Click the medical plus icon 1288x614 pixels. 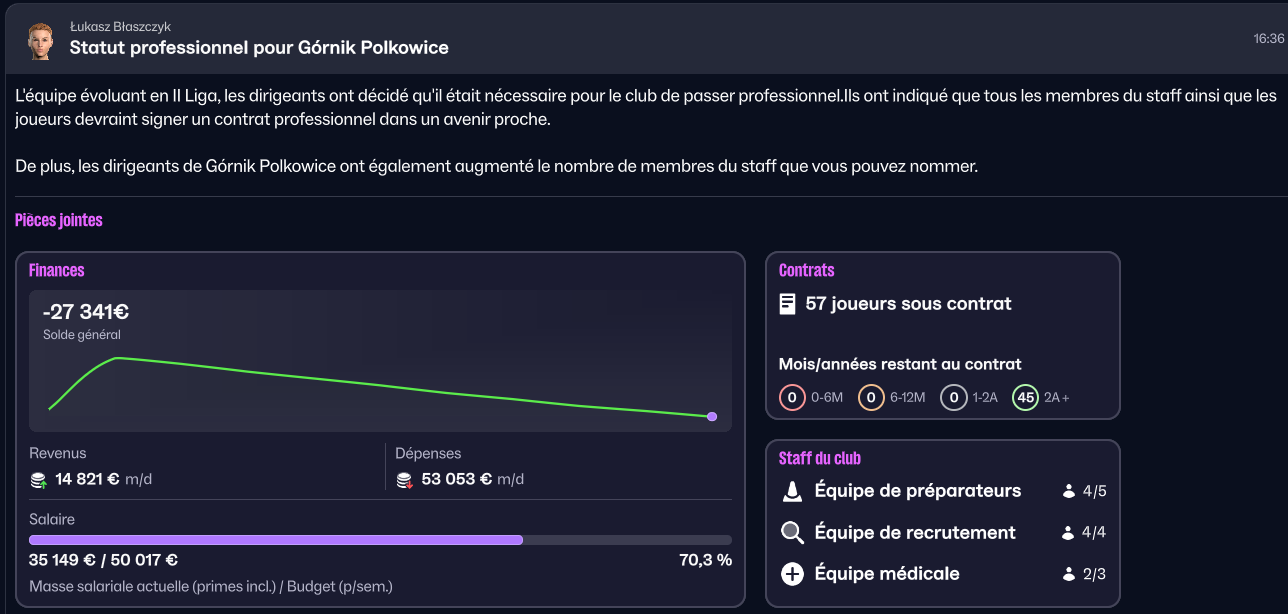pyautogui.click(x=792, y=574)
